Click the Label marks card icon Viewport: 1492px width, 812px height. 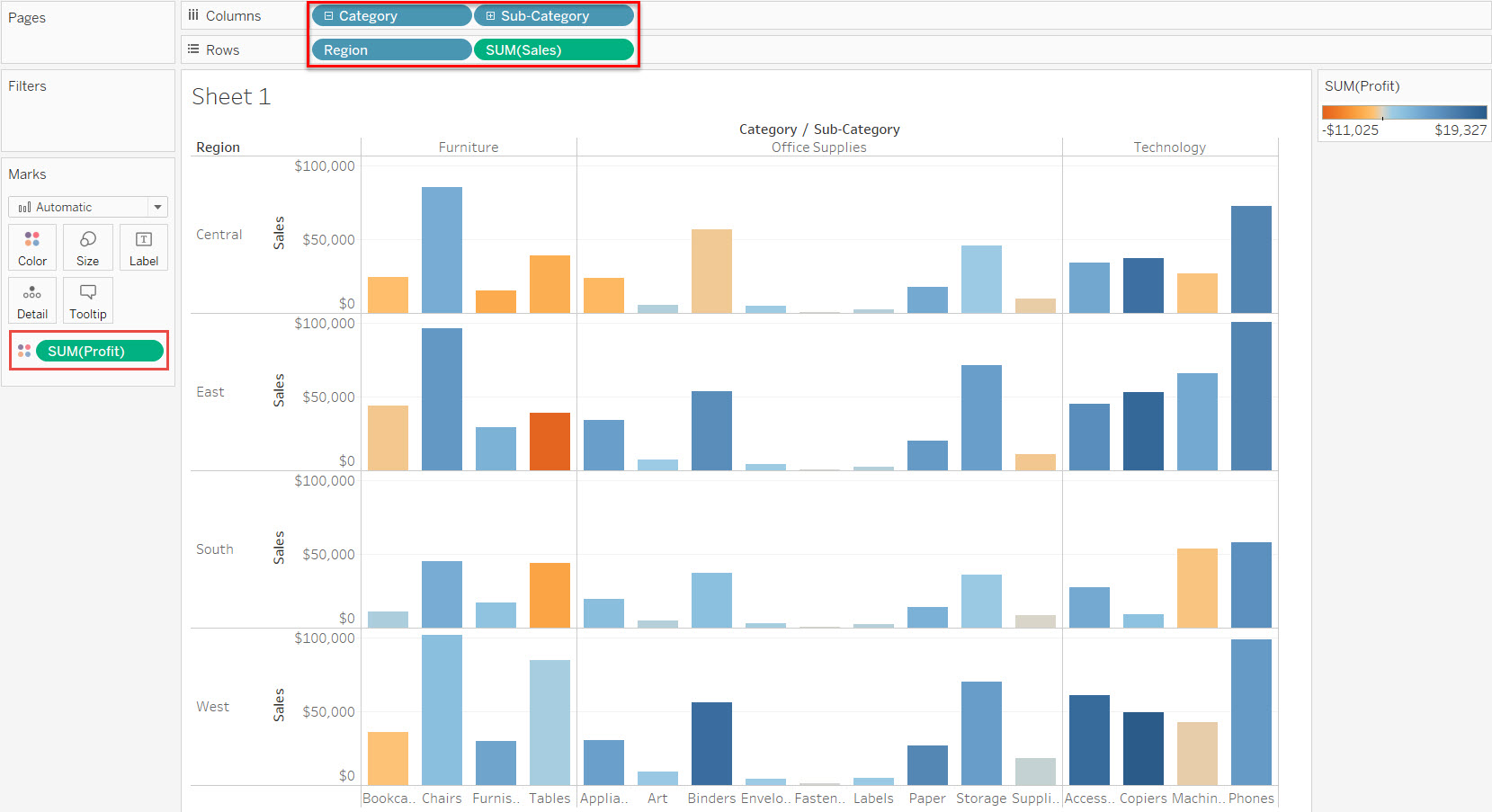coord(144,239)
